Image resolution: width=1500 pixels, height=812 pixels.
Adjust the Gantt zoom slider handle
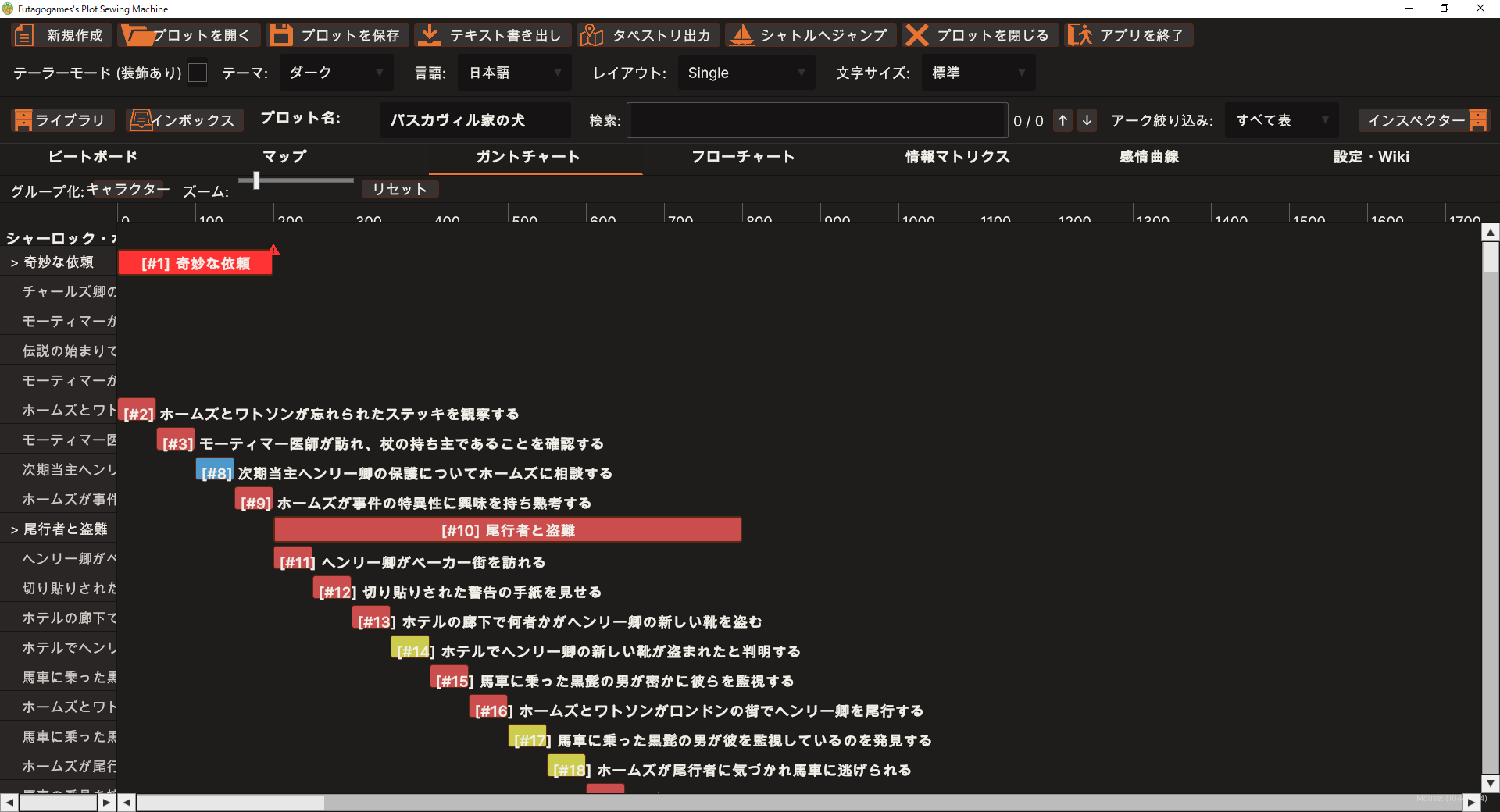tap(256, 181)
